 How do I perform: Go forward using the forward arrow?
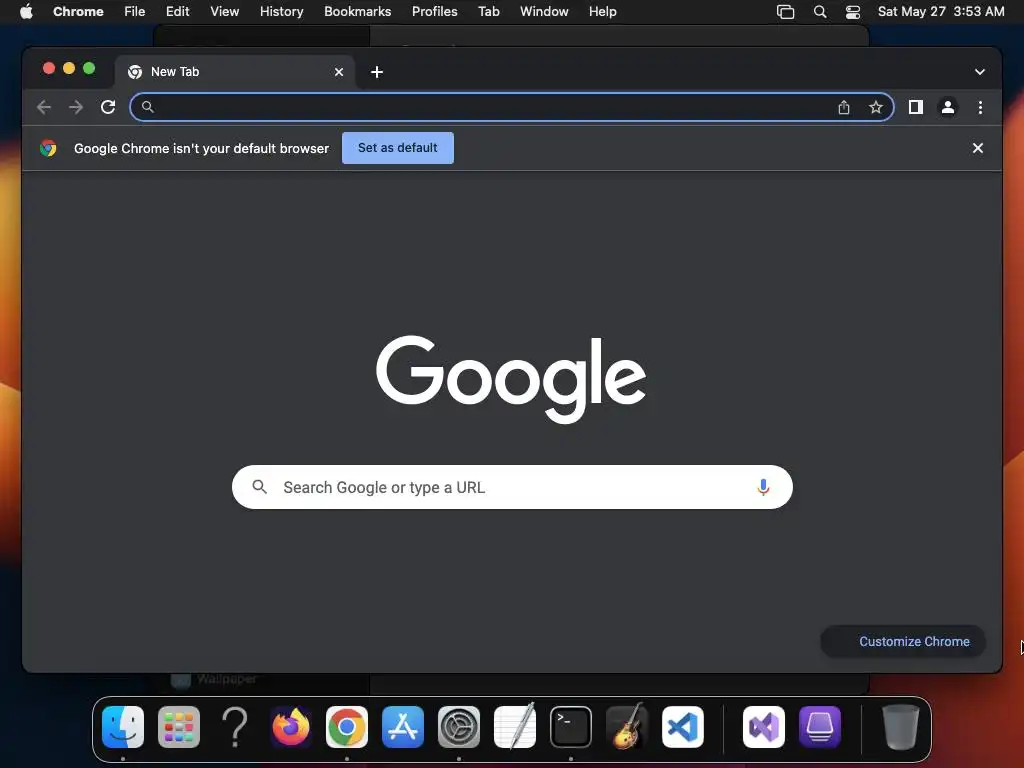(x=76, y=107)
